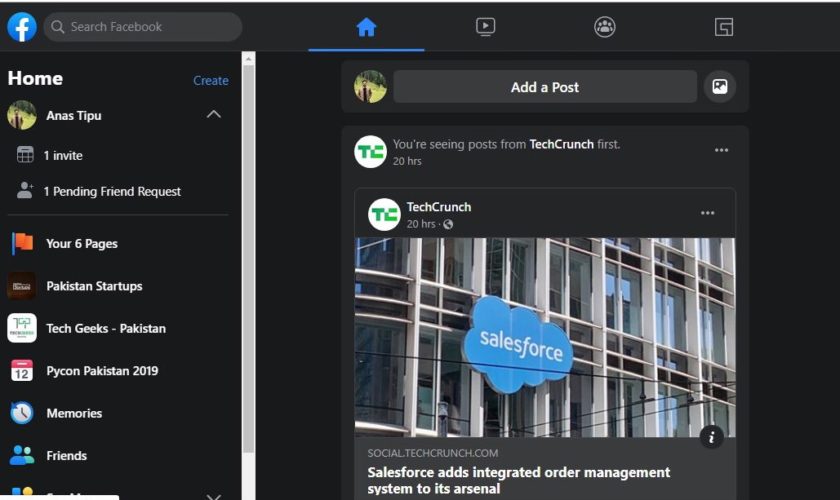Viewport: 840px width, 500px height.
Task: Click the invite calendar icon
Action: click(x=25, y=154)
